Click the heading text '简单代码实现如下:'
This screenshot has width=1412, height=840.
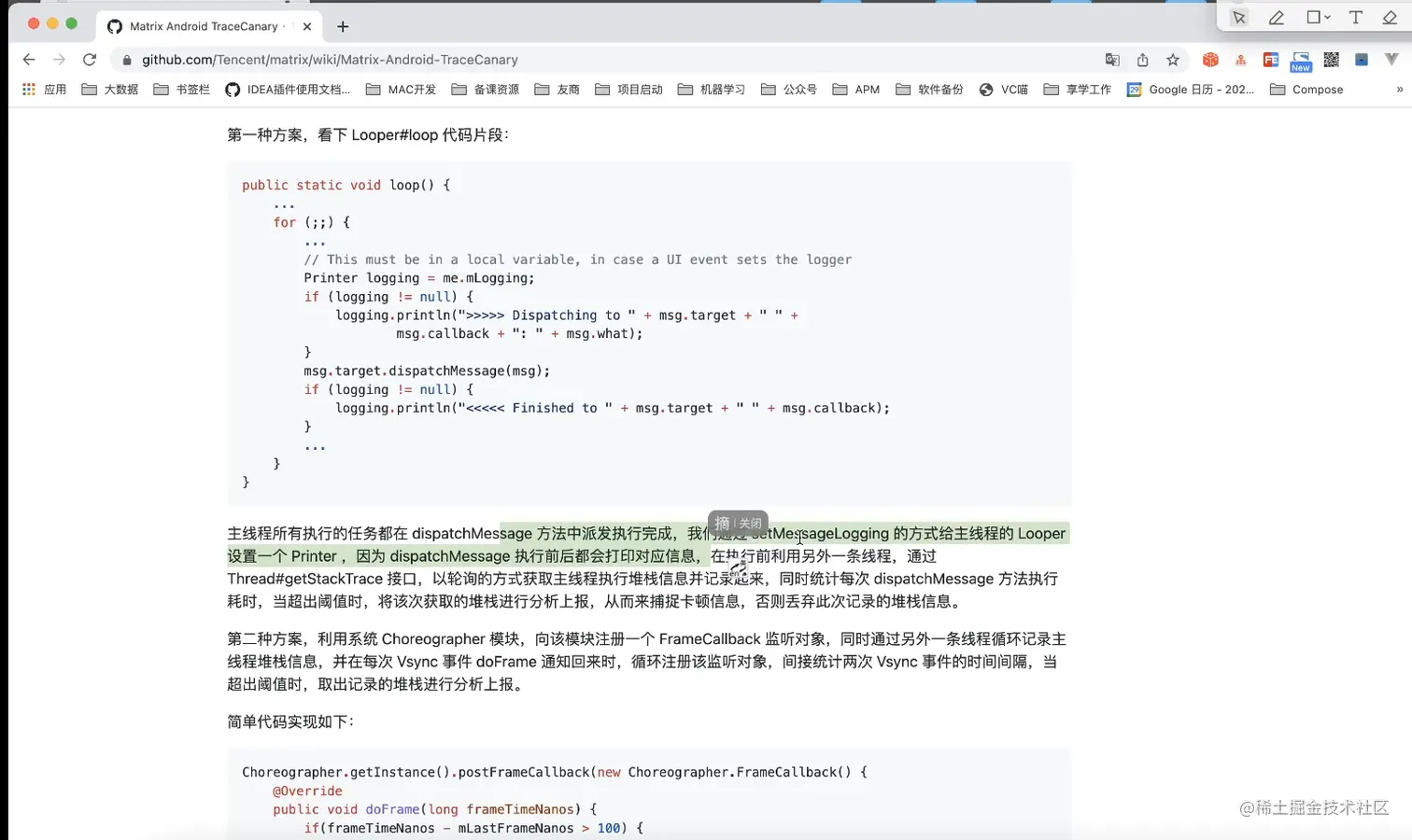(290, 721)
